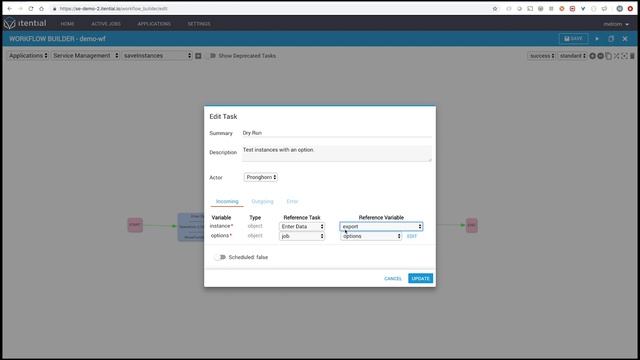Image resolution: width=640 pixels, height=360 pixels.
Task: Open the user account menu at top right
Action: click(x=616, y=24)
